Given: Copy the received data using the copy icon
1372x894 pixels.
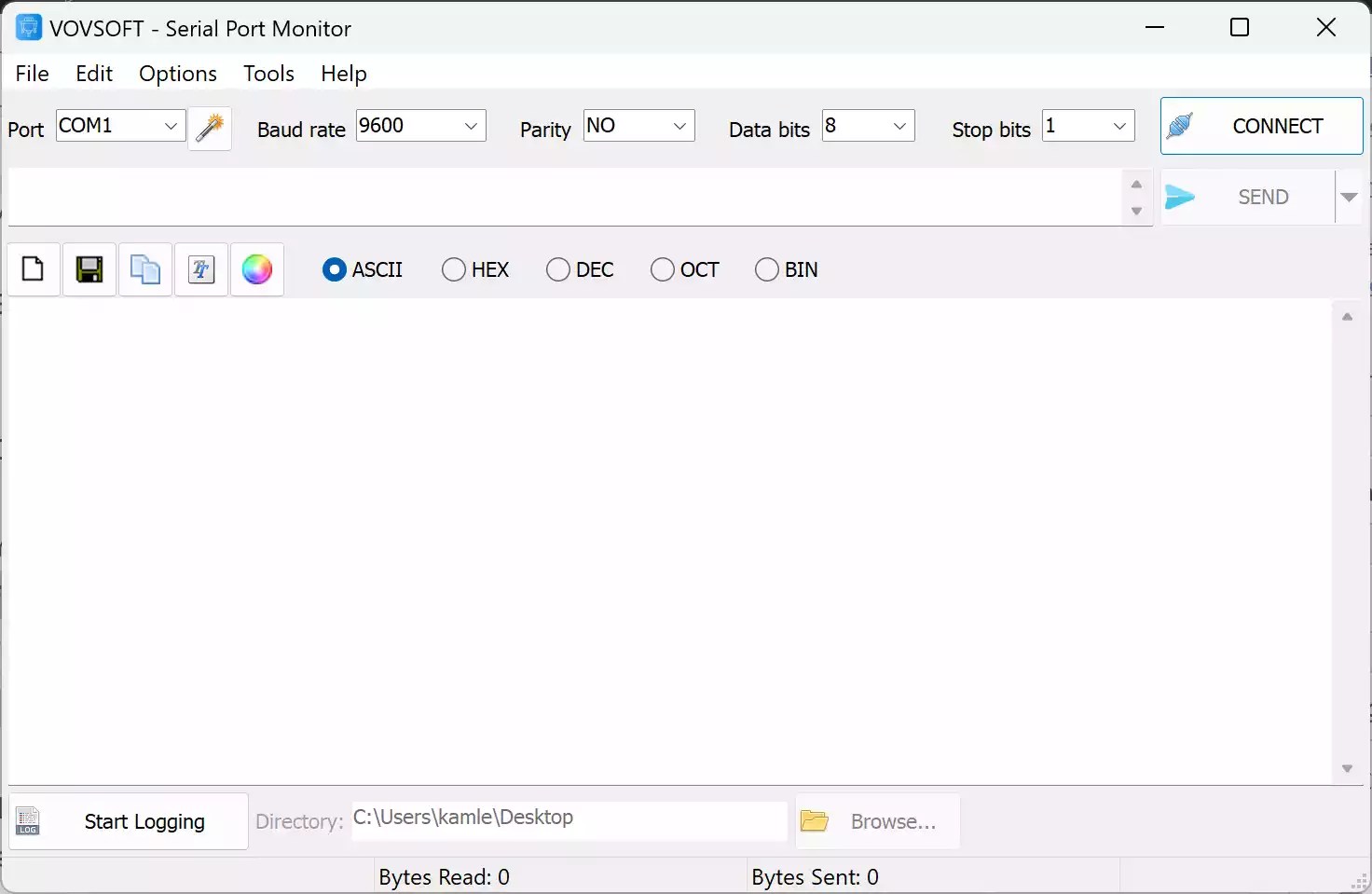Looking at the screenshot, I should pyautogui.click(x=144, y=269).
